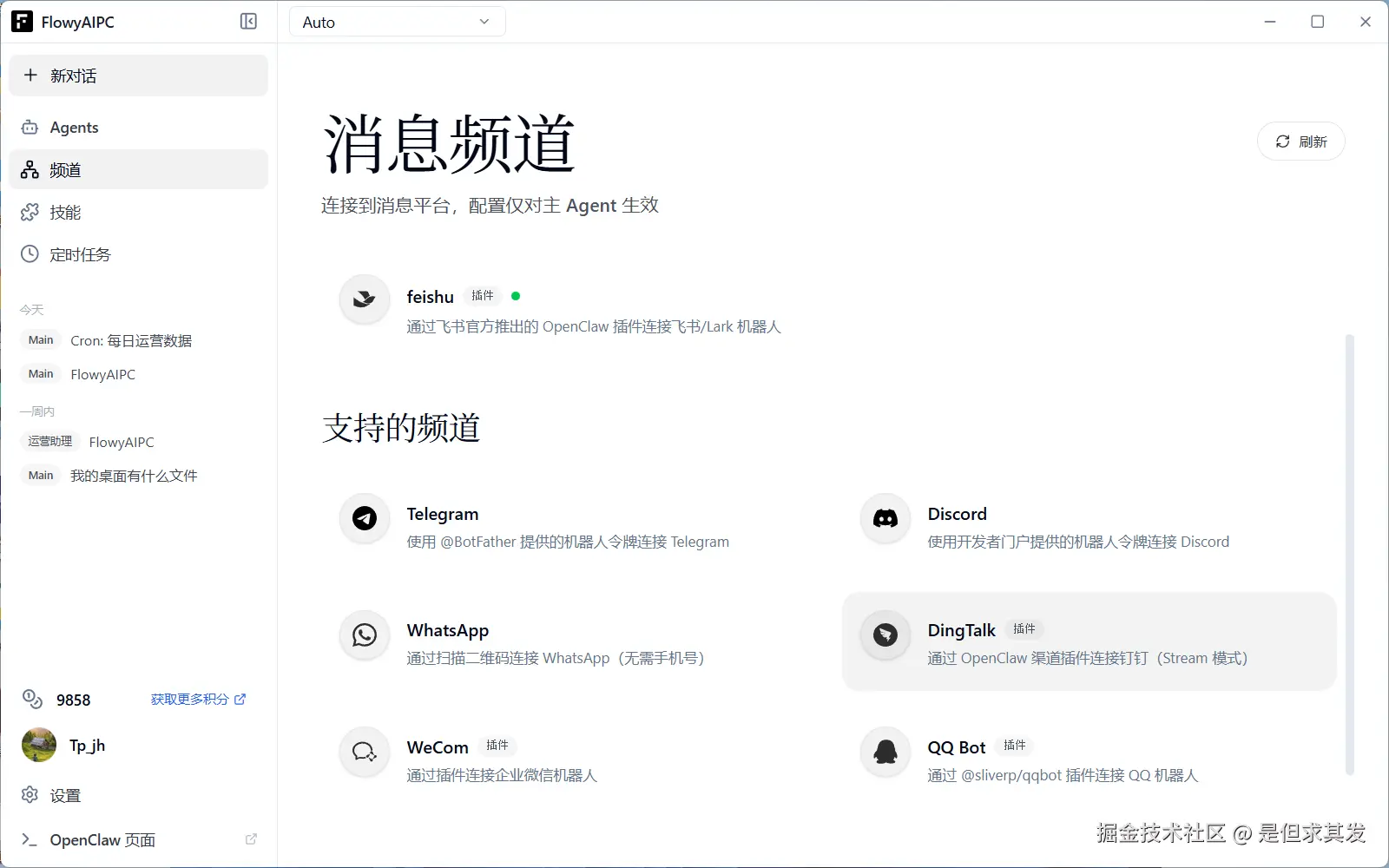
Task: Click the QQ Bot channel icon
Action: coord(885,752)
